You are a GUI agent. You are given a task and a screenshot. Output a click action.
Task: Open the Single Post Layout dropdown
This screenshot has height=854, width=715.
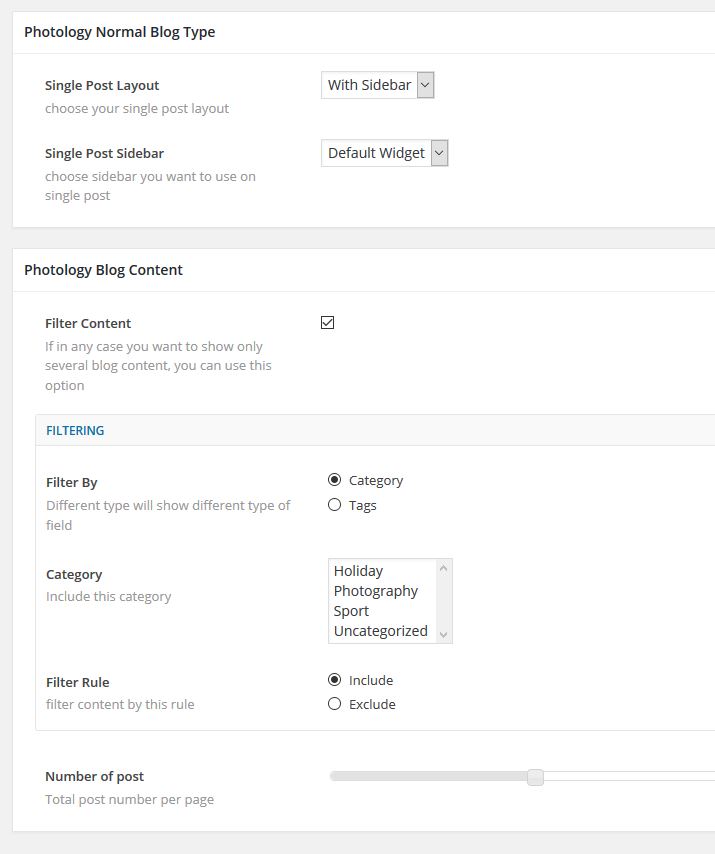coord(377,85)
